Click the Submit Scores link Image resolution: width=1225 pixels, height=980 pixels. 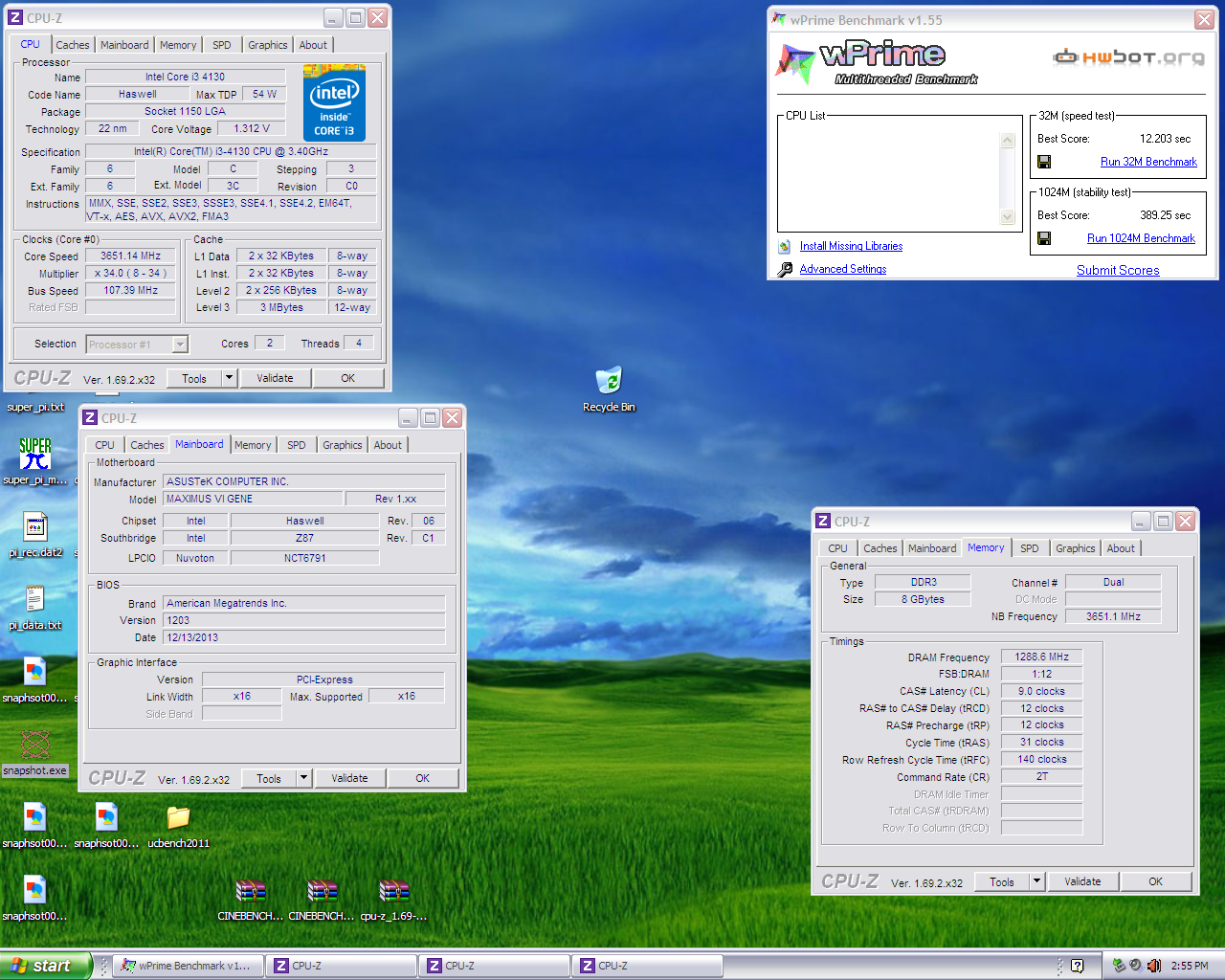click(1118, 271)
